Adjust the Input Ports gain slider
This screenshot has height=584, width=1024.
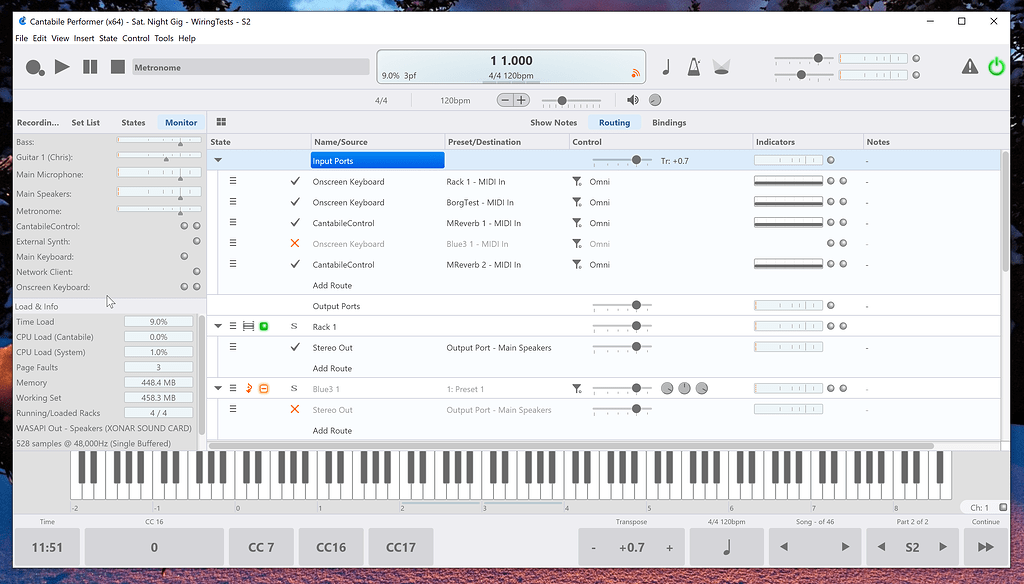point(622,160)
